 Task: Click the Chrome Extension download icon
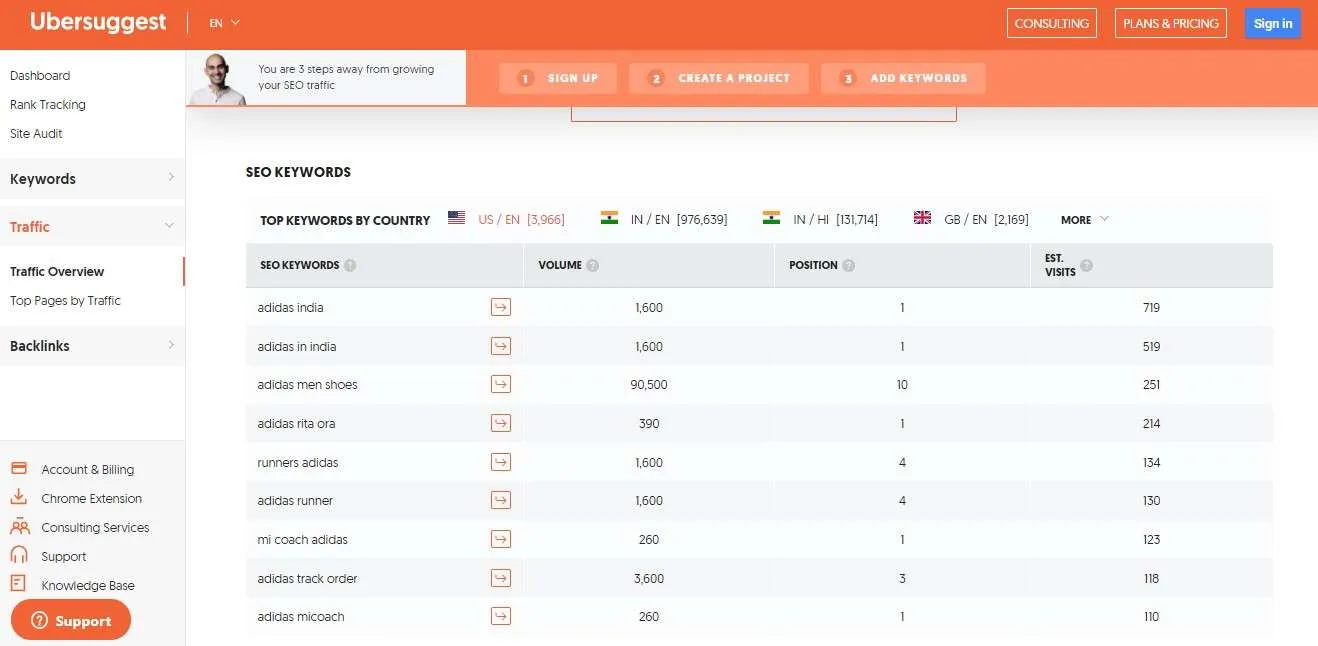coord(19,498)
